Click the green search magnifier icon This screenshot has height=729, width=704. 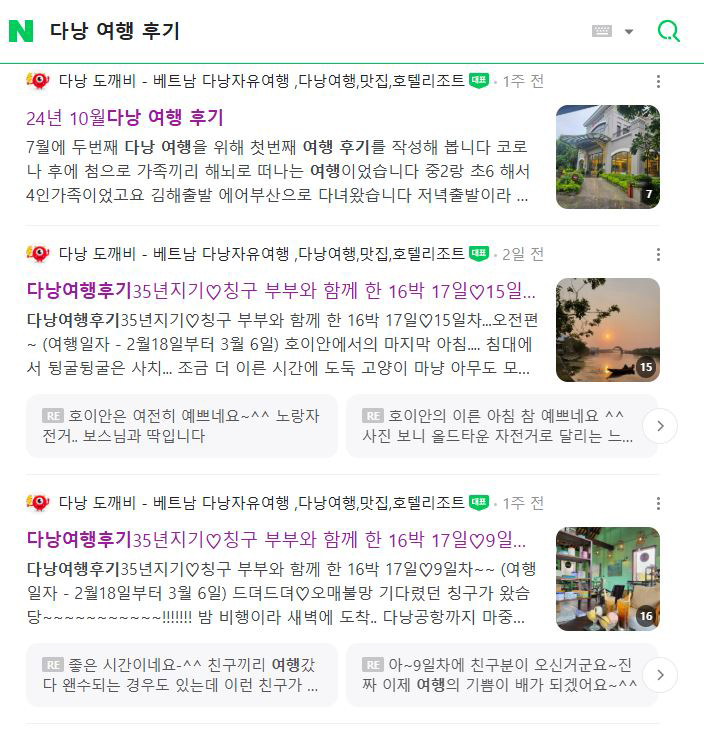668,31
